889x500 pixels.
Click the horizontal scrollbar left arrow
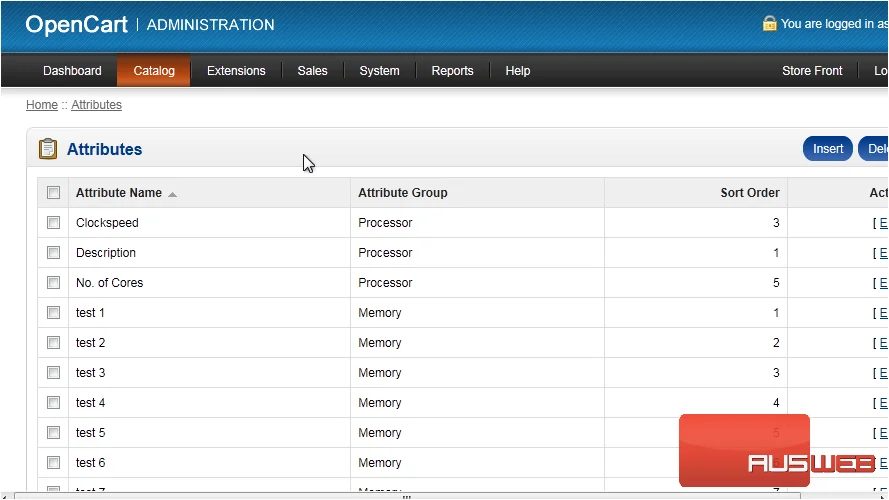pos(5,497)
